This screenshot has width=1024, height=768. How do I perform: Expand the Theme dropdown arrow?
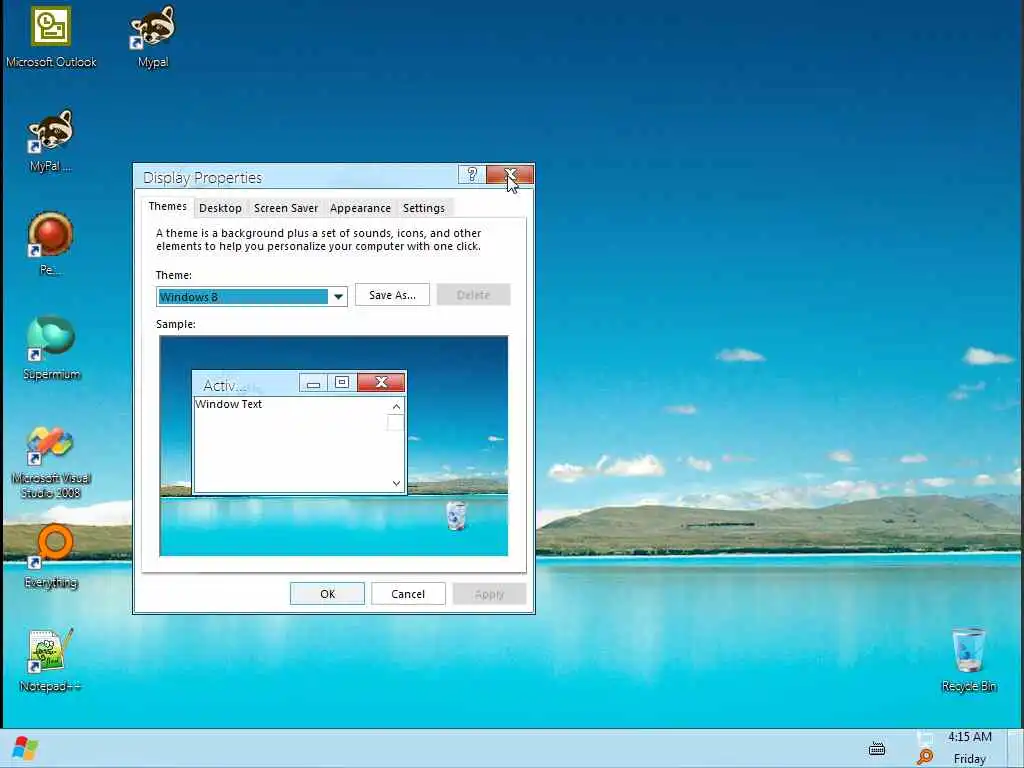pyautogui.click(x=338, y=296)
